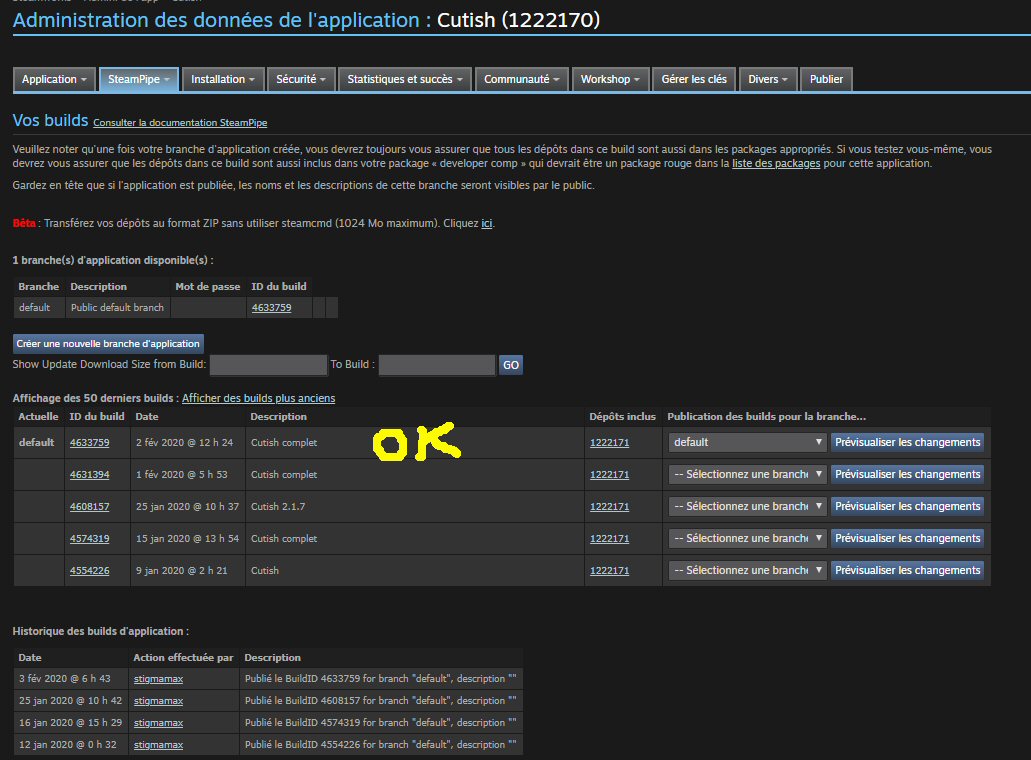Open depot 1222171 for build 4608157

(x=610, y=507)
